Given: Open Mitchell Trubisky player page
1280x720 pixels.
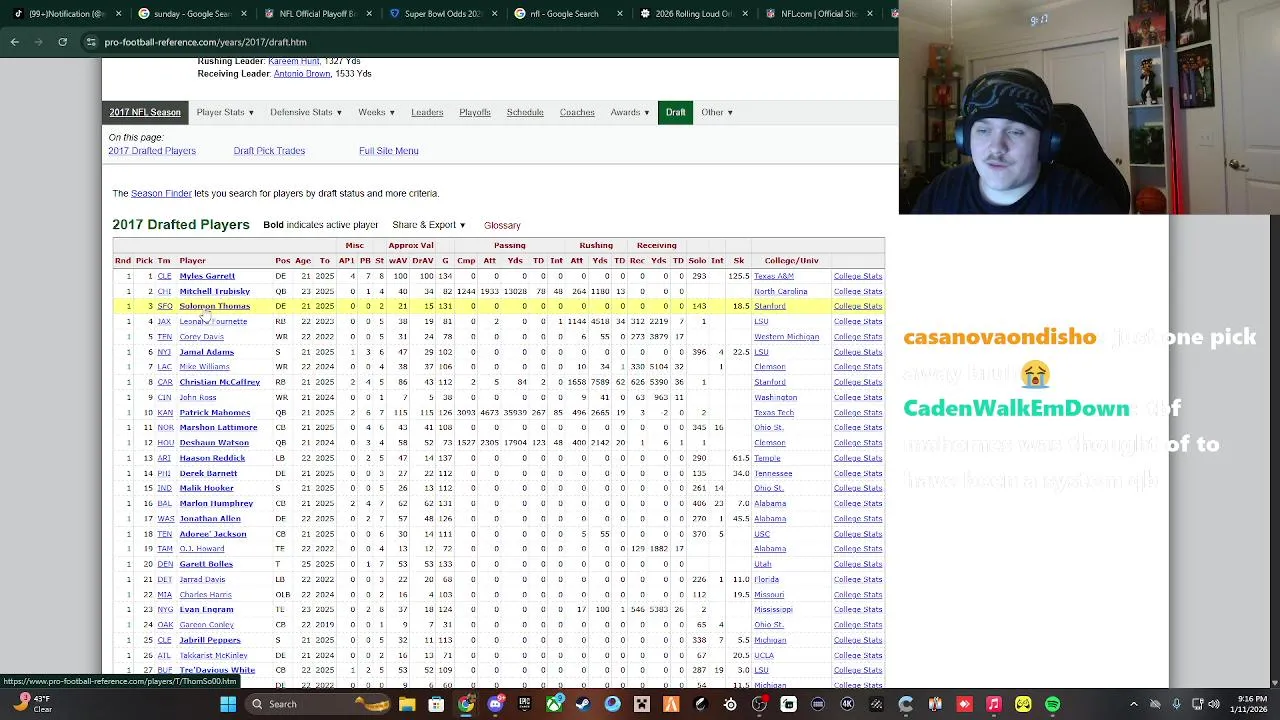Looking at the screenshot, I should (214, 291).
